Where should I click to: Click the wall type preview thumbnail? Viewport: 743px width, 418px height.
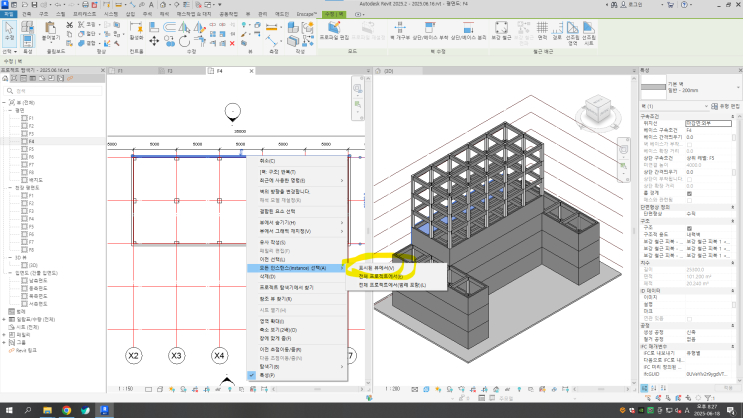[653, 87]
